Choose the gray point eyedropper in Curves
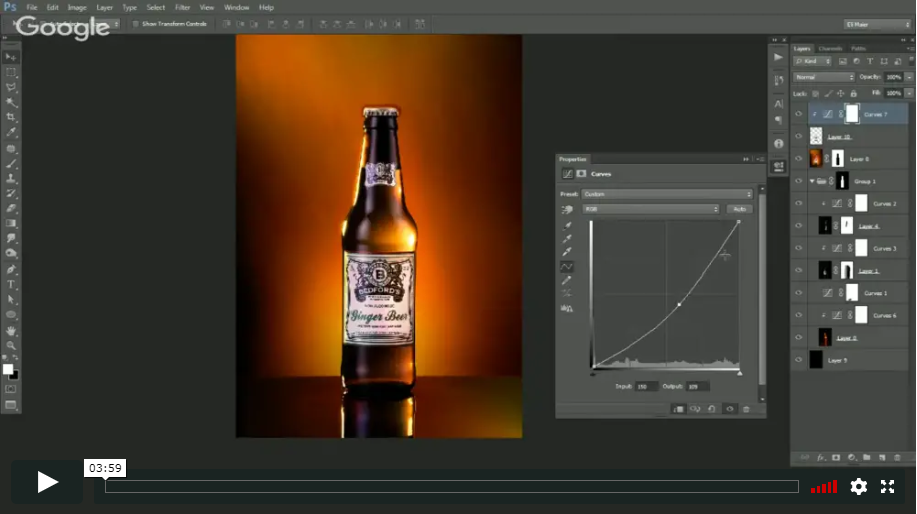Viewport: 917px width, 514px height. pos(567,239)
